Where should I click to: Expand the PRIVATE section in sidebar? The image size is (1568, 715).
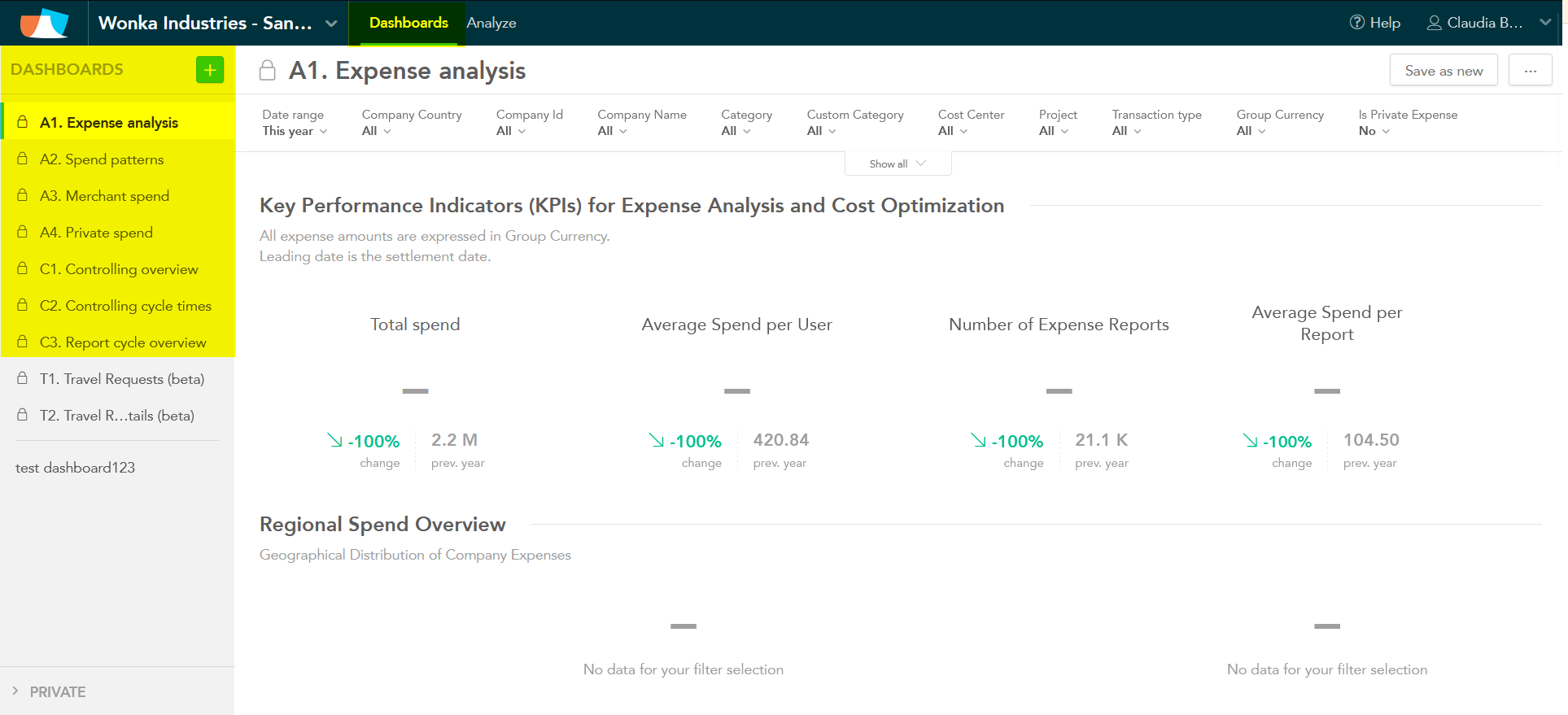[x=15, y=691]
